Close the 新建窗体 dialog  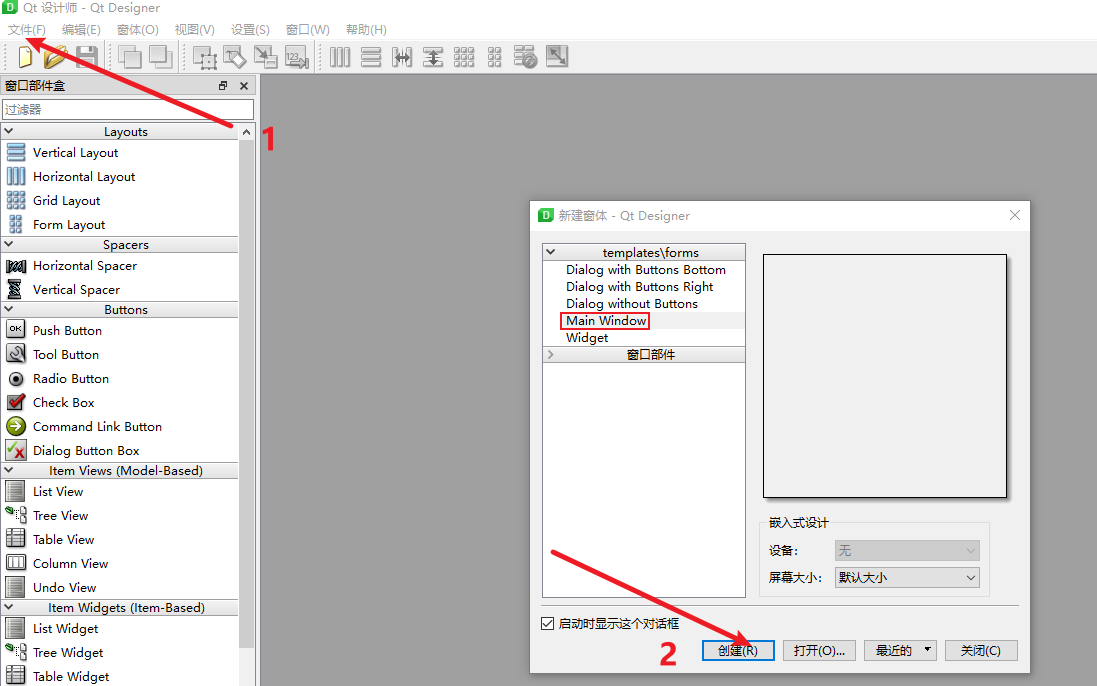coord(1014,215)
